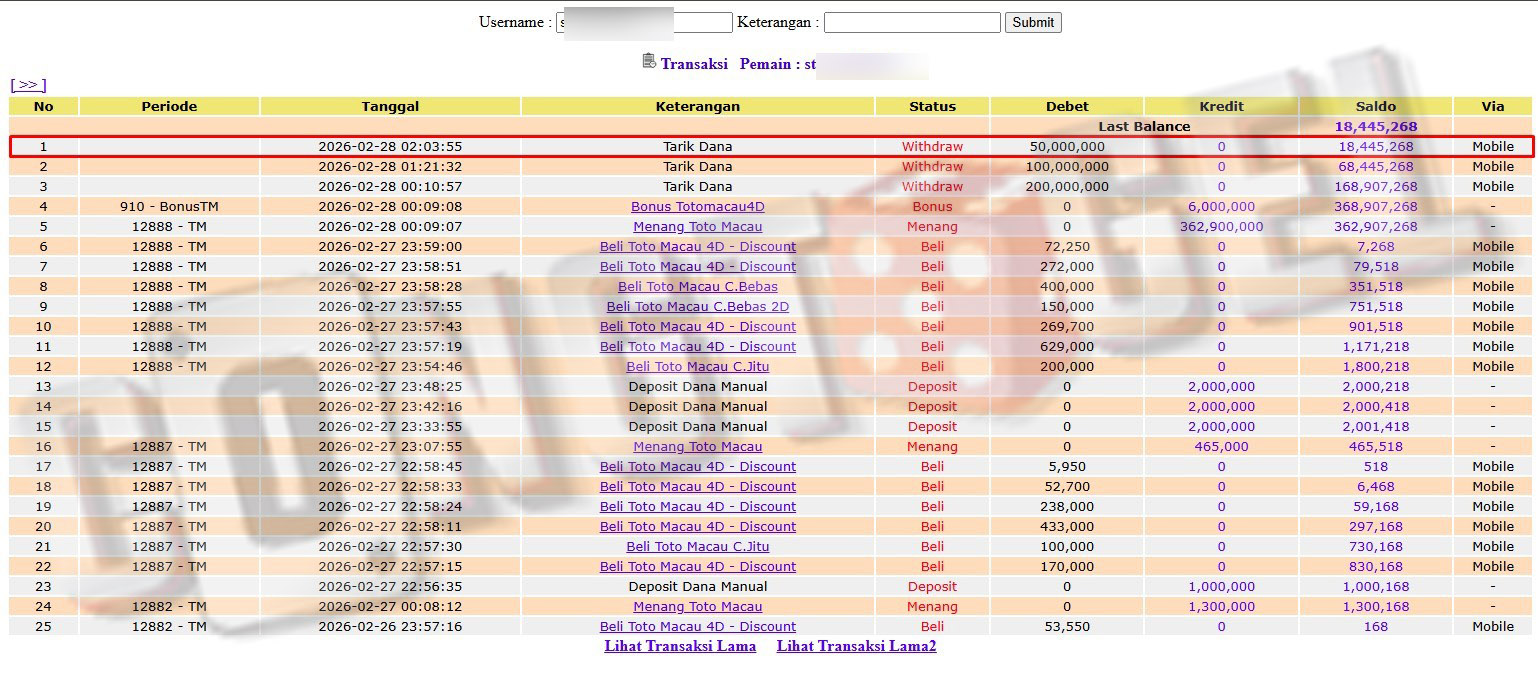
Task: Click the Transaksi document icon
Action: 649,62
